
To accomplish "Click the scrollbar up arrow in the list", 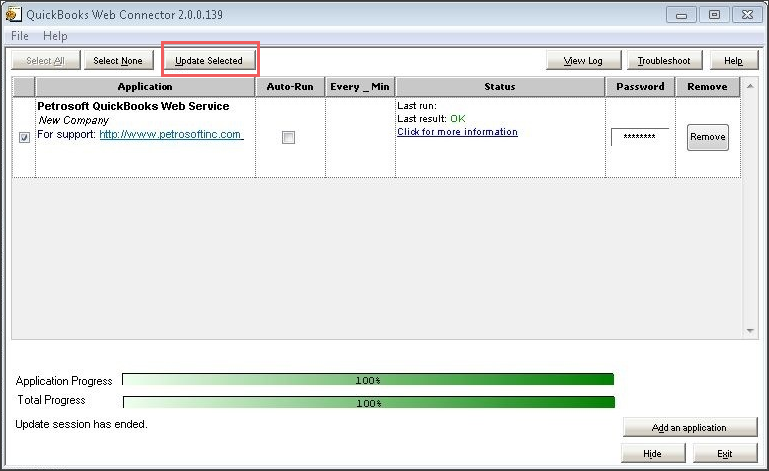I will click(x=750, y=86).
